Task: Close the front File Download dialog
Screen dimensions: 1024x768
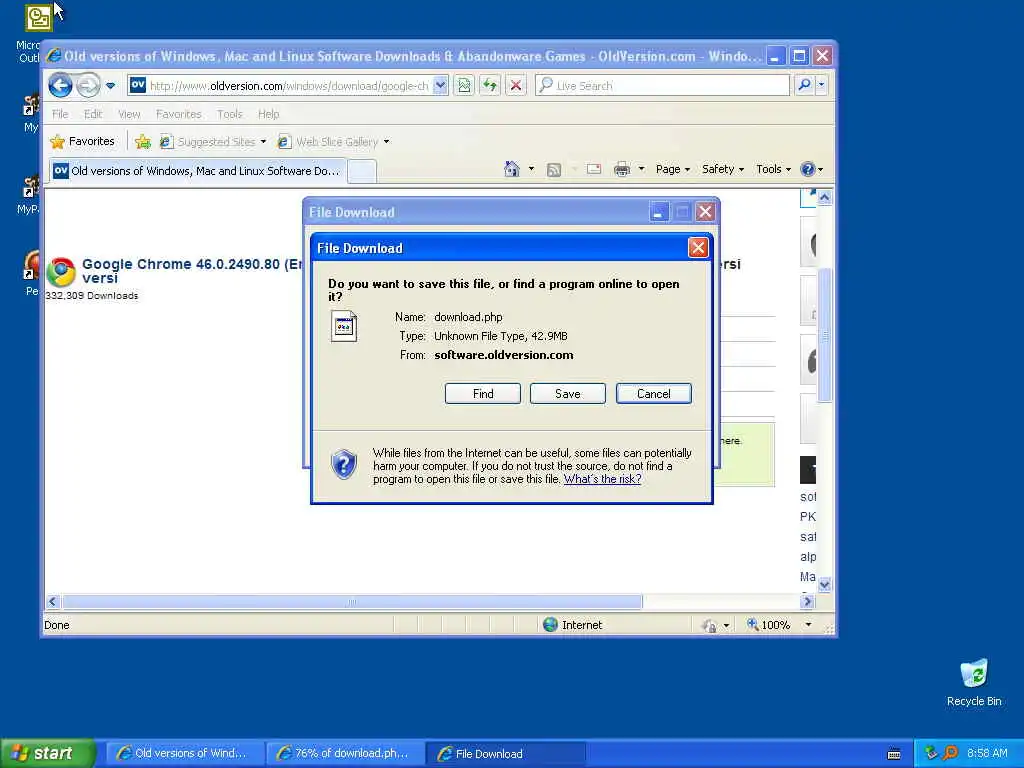Action: tap(697, 248)
